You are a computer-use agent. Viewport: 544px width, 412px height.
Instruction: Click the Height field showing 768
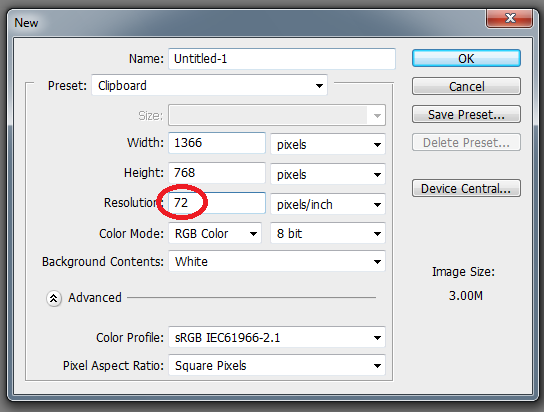217,173
